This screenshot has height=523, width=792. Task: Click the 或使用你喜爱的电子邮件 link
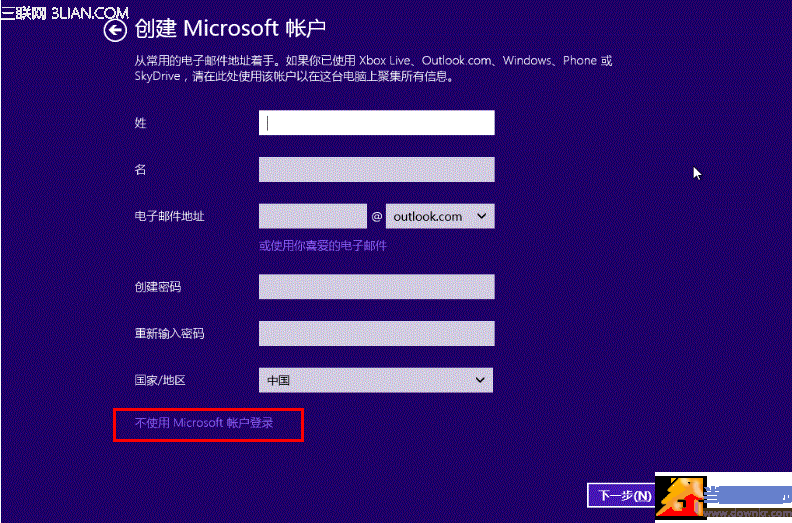[323, 246]
